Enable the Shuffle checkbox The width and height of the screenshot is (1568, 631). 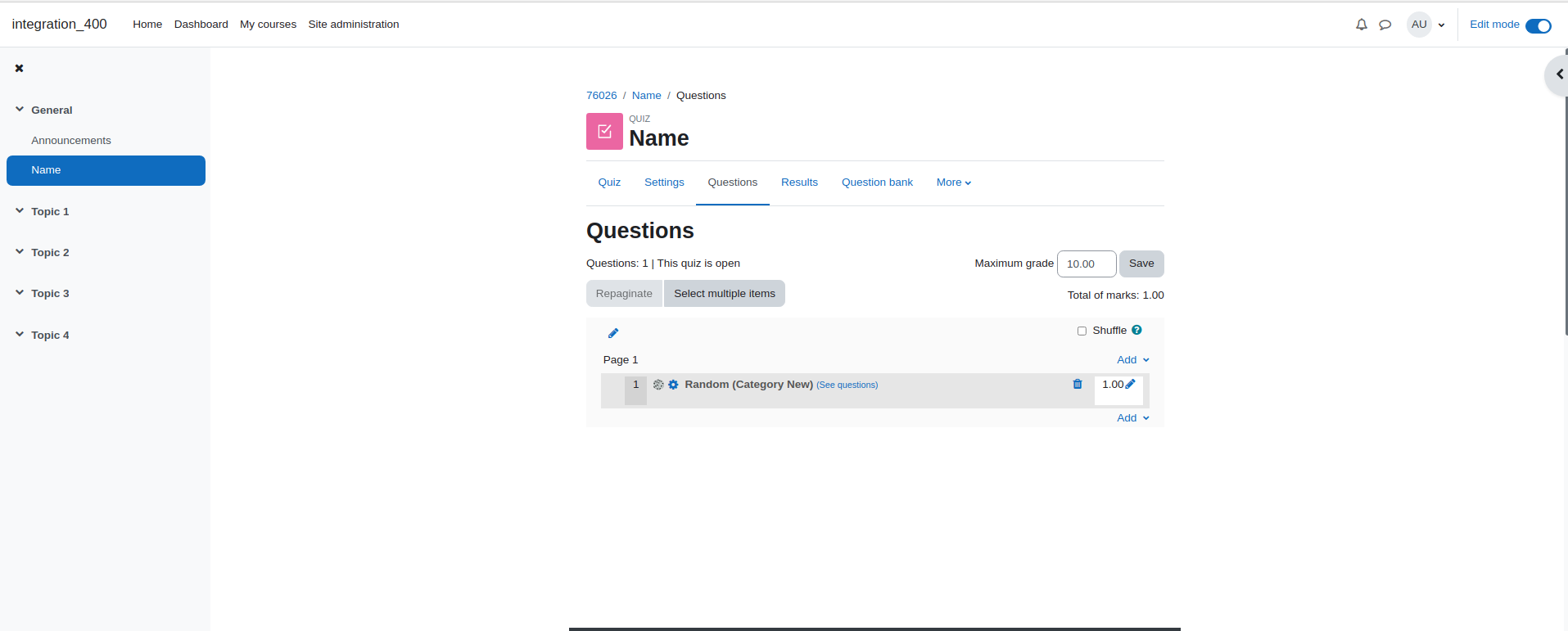coord(1082,331)
